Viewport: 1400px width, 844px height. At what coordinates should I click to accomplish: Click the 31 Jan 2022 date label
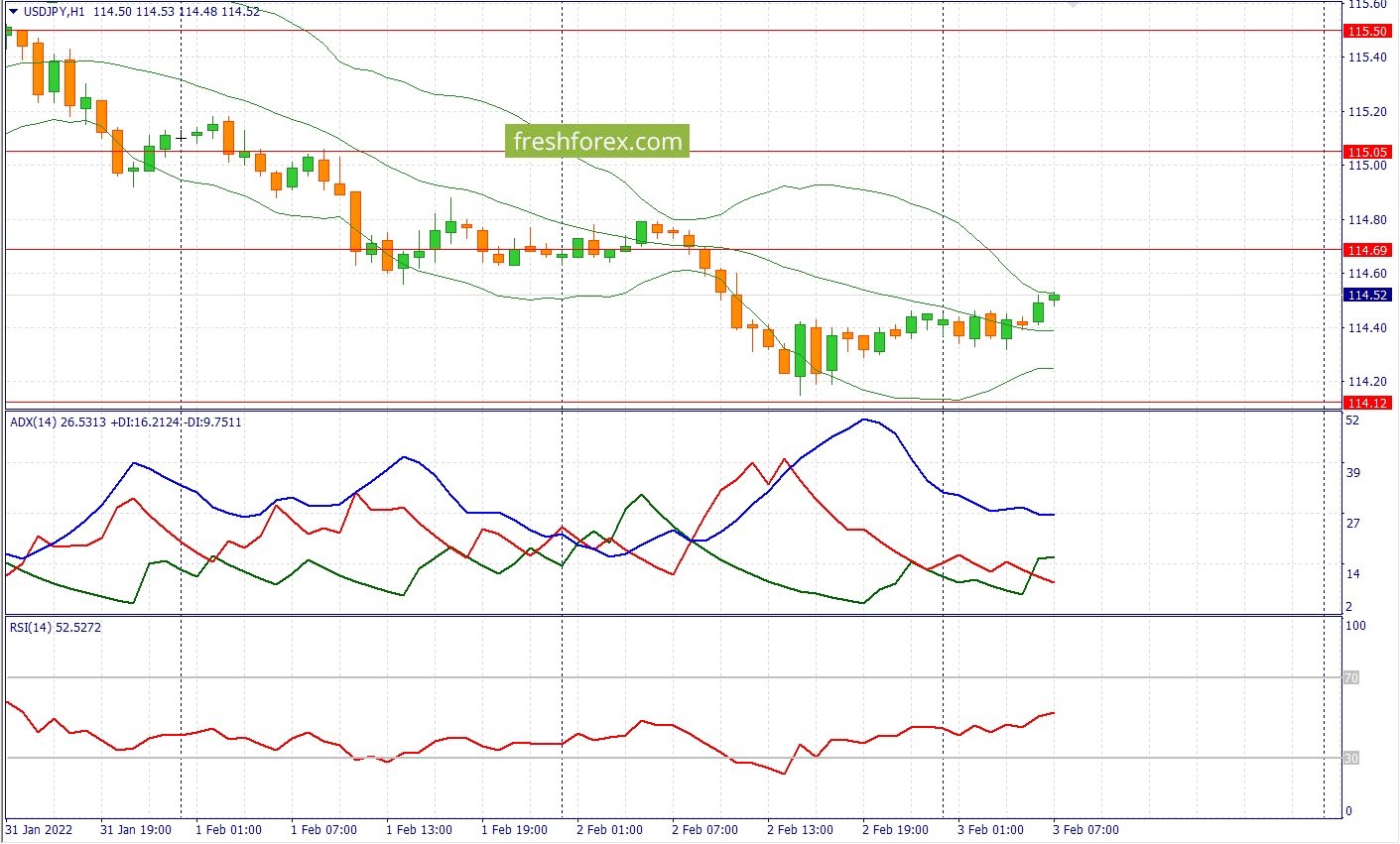(38, 830)
